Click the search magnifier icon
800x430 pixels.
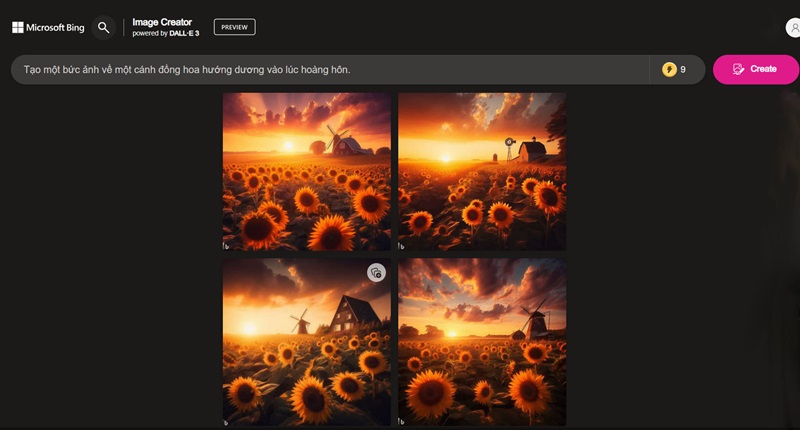click(x=104, y=28)
